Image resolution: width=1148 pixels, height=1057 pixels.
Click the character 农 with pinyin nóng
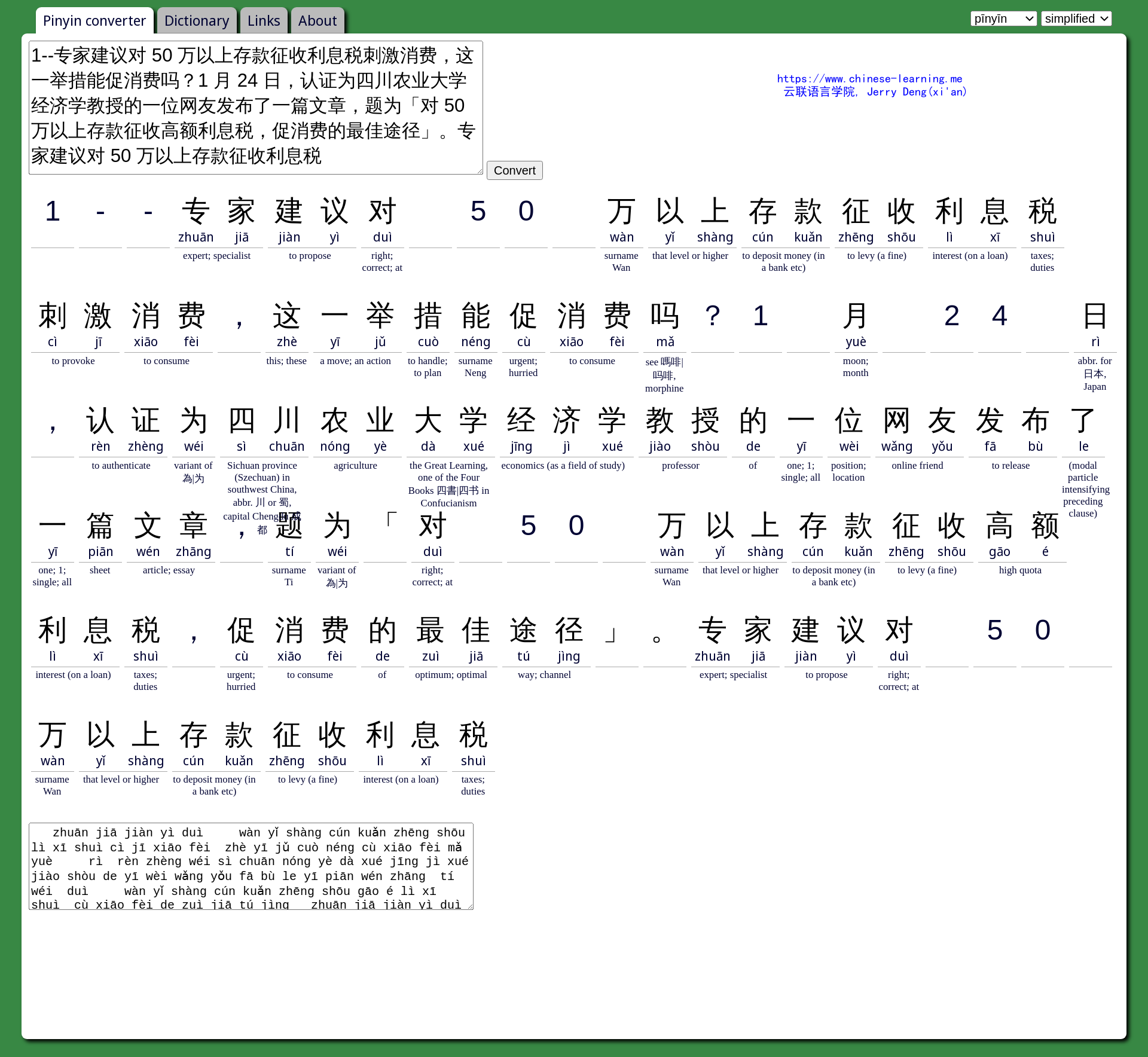point(334,421)
